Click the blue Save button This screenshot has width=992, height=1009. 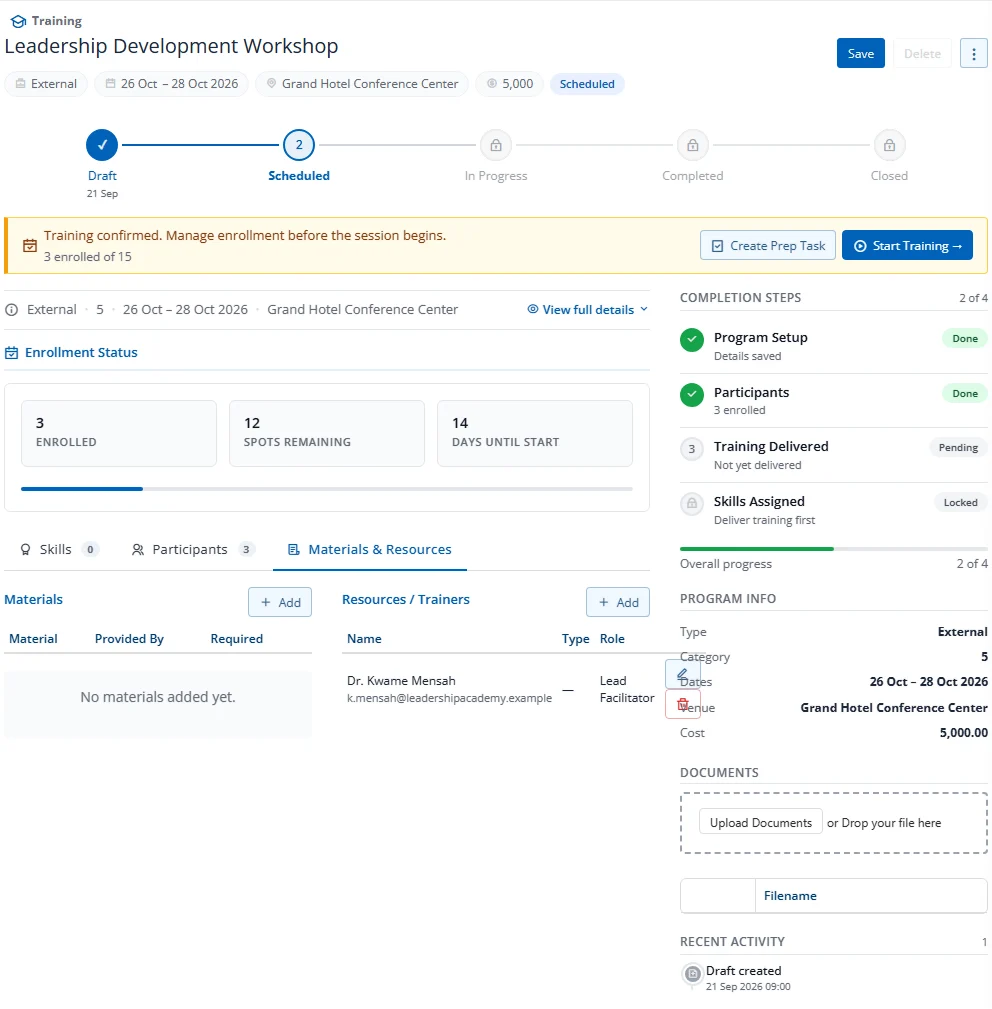point(860,53)
